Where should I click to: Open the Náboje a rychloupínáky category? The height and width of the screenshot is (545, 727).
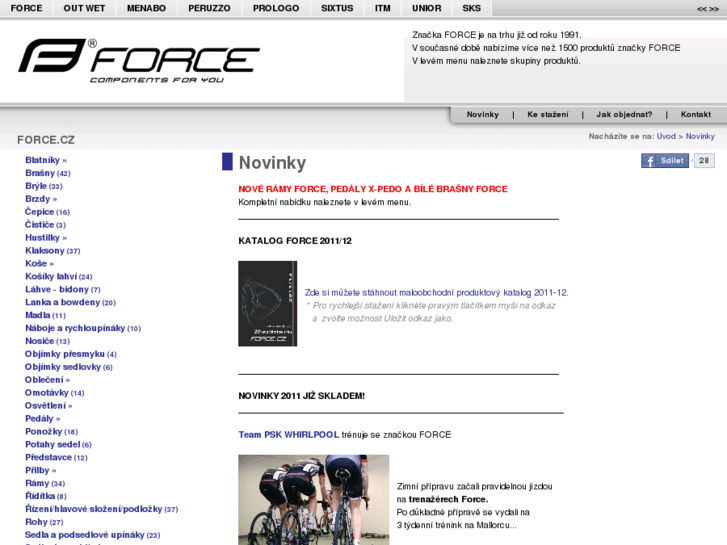tap(83, 328)
